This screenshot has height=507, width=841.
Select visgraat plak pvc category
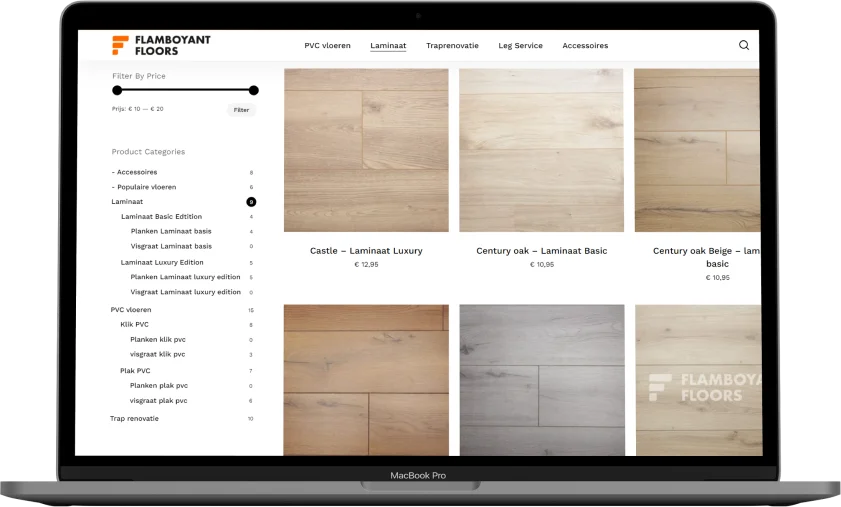[x=158, y=401]
